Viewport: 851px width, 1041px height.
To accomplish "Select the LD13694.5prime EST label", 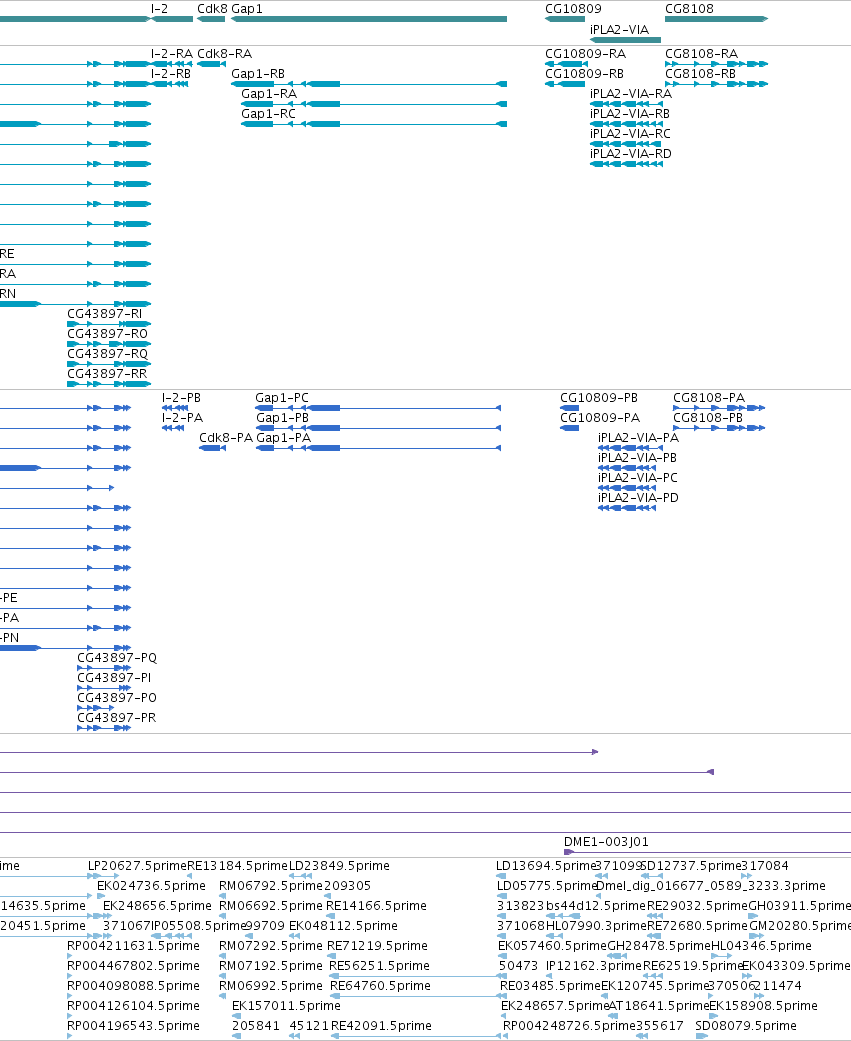I will point(546,866).
